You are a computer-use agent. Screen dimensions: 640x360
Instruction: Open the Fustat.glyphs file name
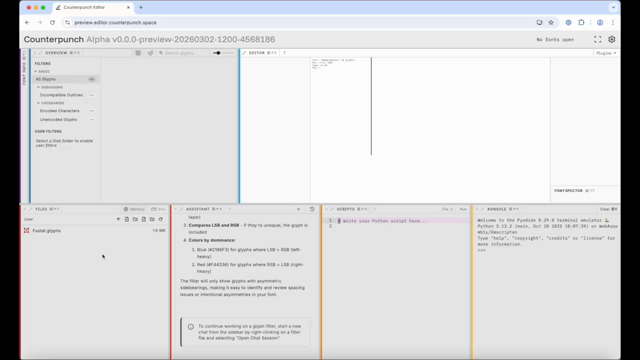pos(47,231)
